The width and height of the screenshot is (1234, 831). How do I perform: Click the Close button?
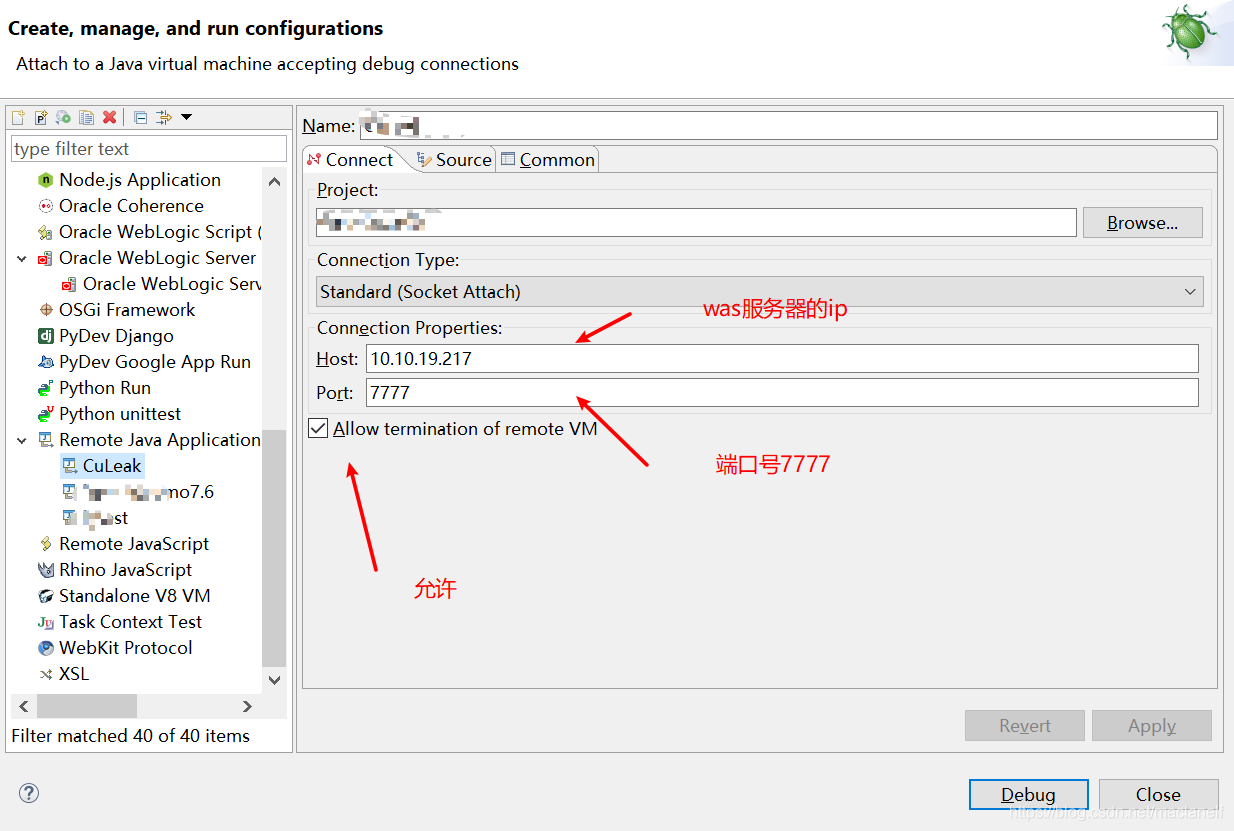1158,795
